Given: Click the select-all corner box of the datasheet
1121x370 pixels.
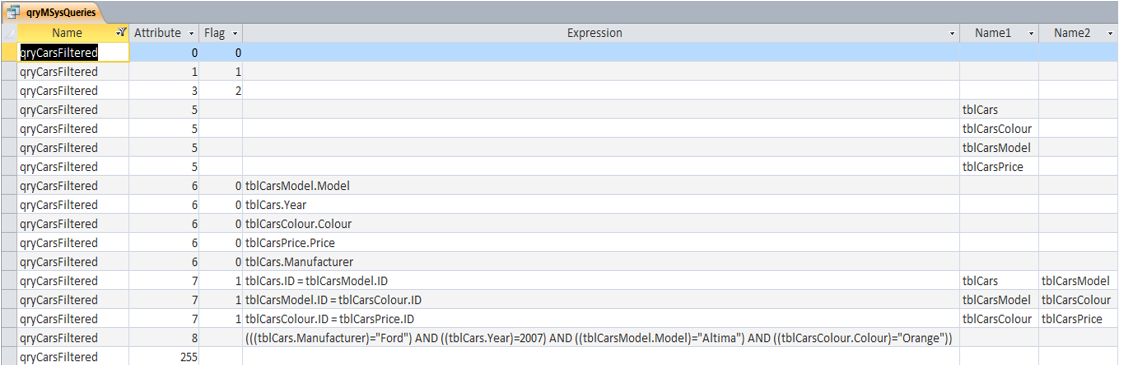Looking at the screenshot, I should click(x=9, y=33).
